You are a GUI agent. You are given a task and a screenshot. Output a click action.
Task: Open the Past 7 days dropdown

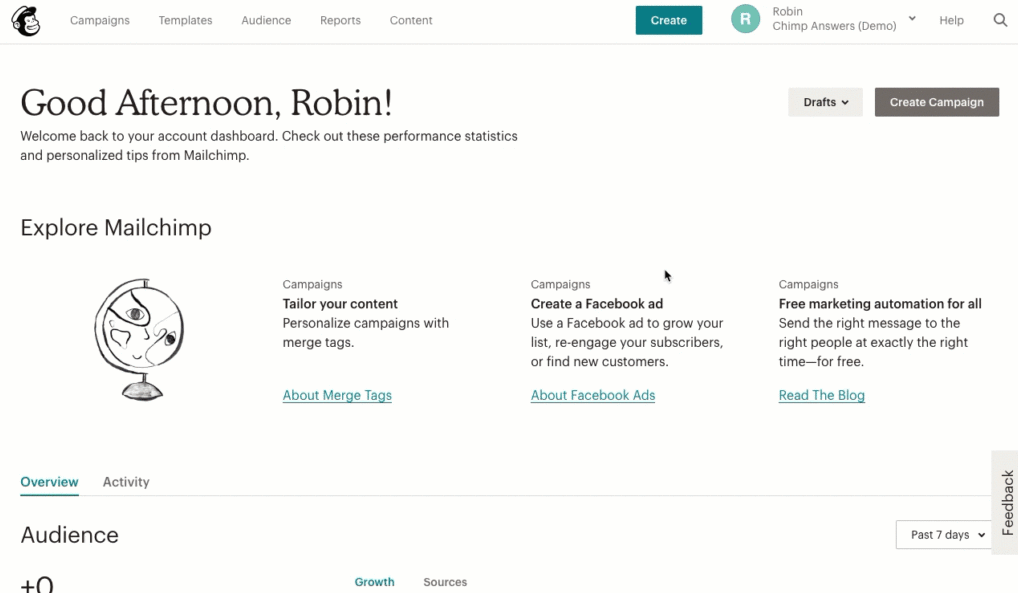click(x=941, y=534)
